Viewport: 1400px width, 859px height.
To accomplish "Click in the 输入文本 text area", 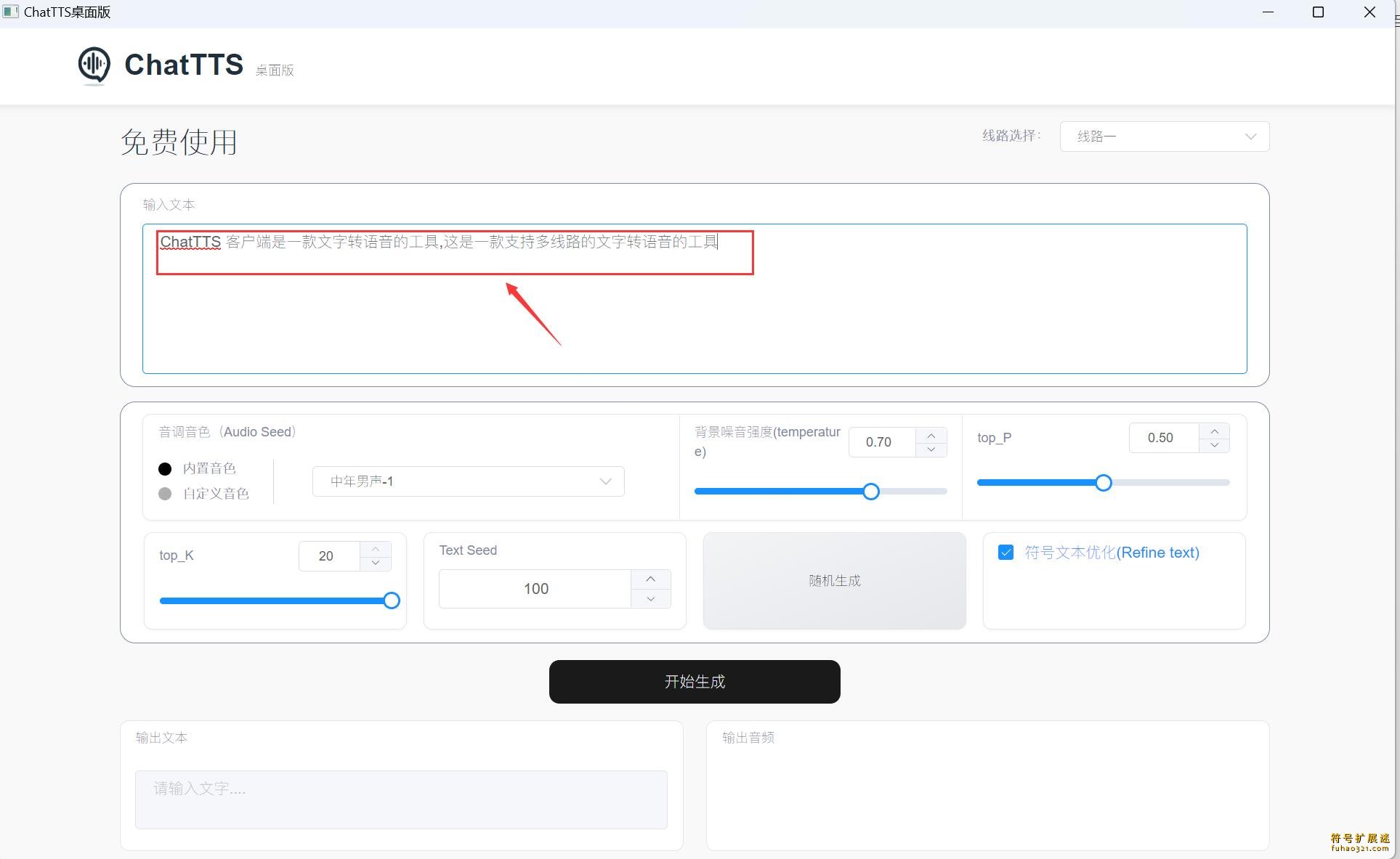I will 695,299.
